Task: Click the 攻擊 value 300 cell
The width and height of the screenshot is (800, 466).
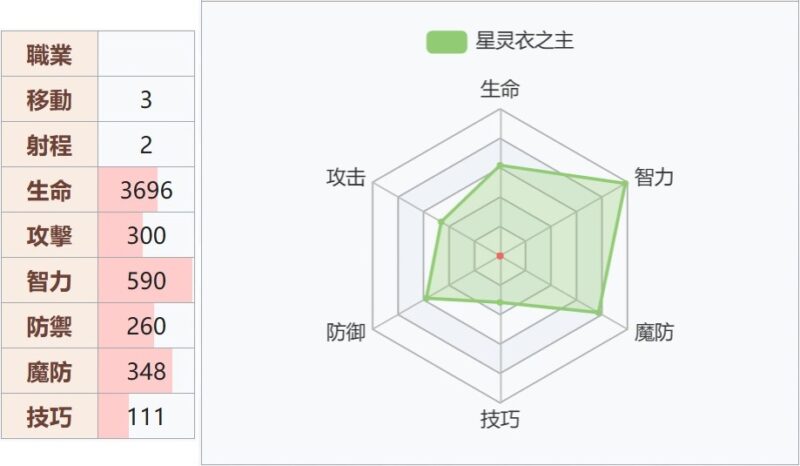Action: click(146, 236)
